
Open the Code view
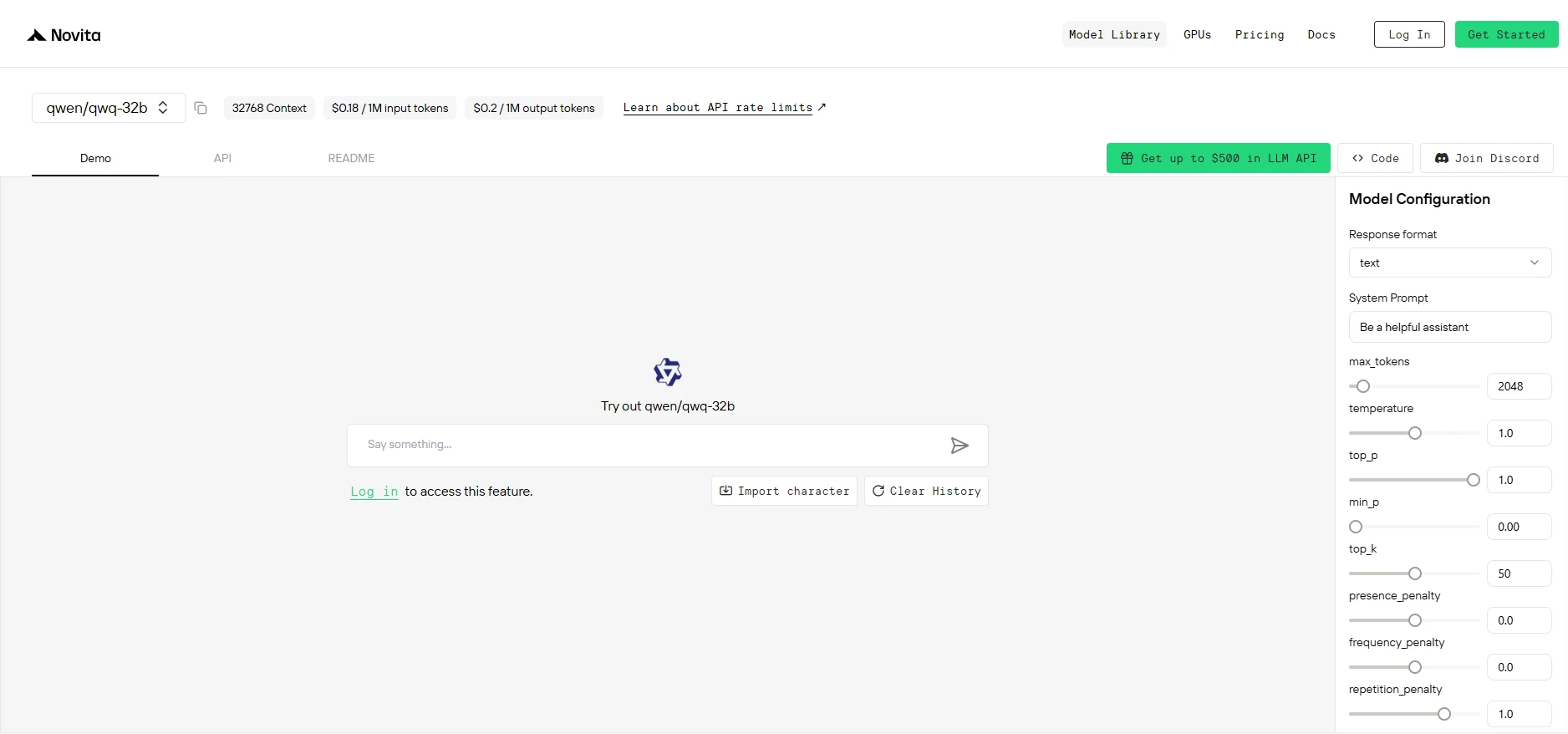pyautogui.click(x=1375, y=158)
